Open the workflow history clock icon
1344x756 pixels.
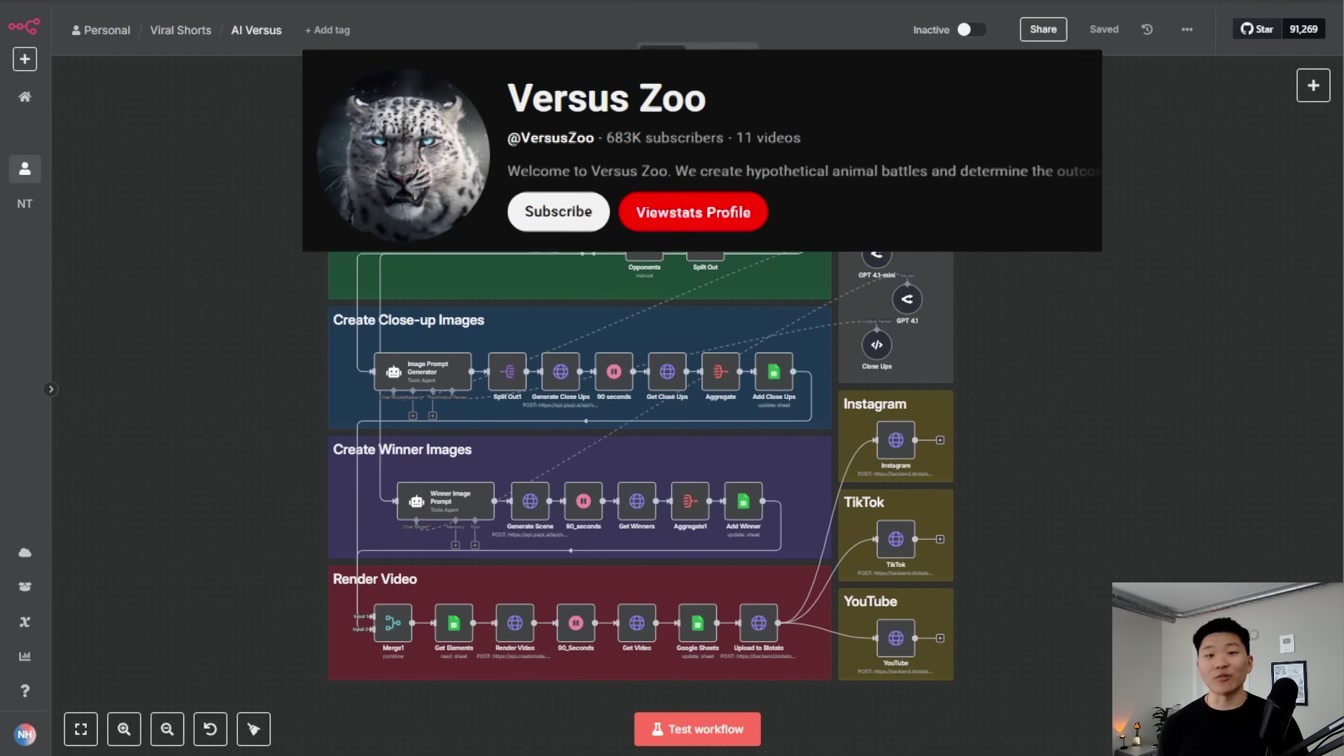pyautogui.click(x=1147, y=30)
